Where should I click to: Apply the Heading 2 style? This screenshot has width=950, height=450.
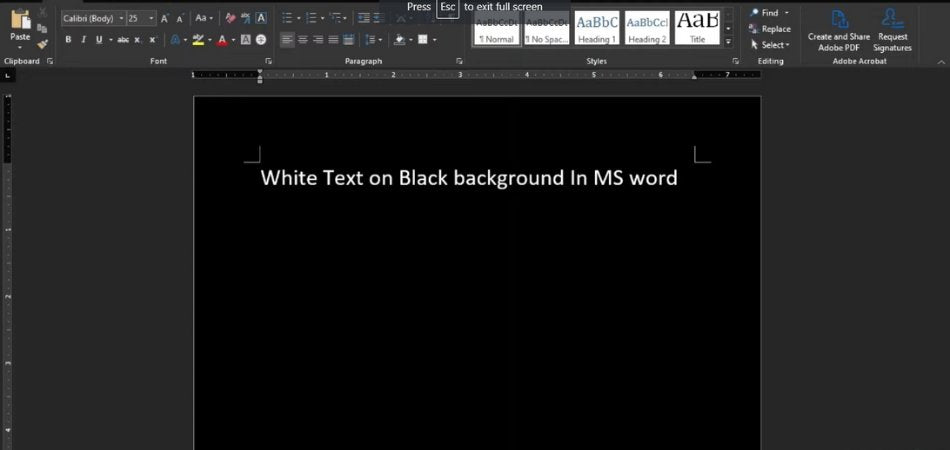[x=648, y=28]
